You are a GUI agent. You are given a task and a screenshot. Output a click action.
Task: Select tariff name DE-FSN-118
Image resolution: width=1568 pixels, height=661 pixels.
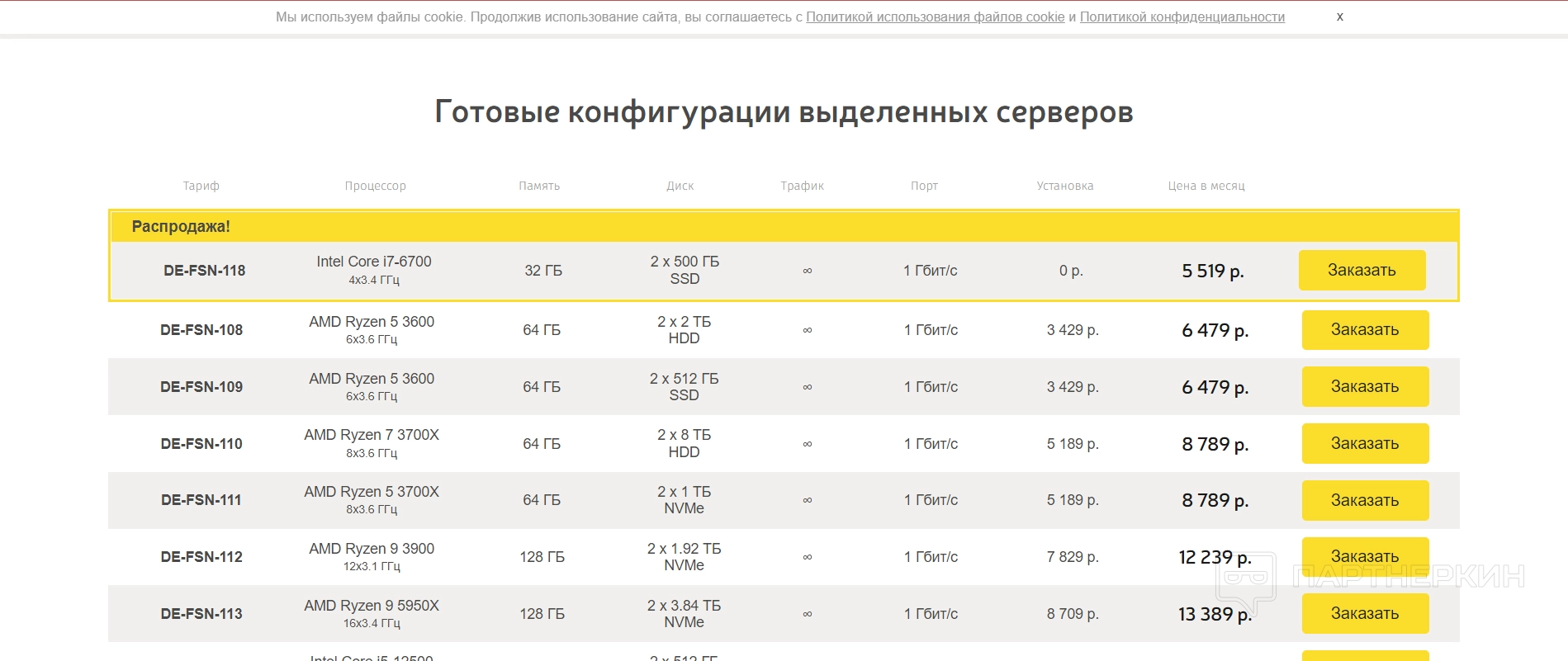pos(204,270)
